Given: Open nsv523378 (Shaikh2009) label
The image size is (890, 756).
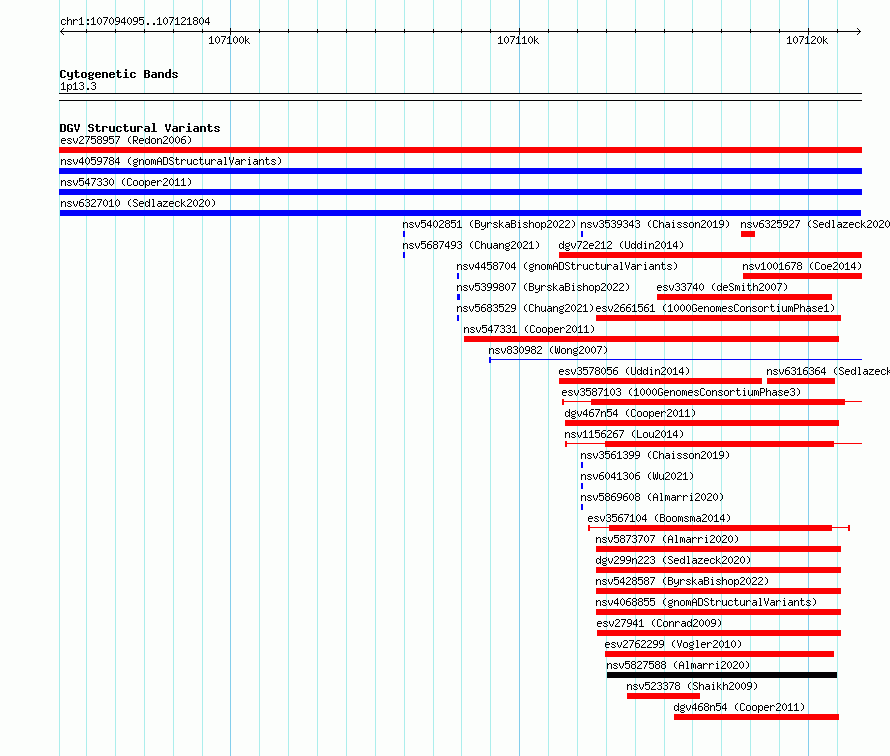Looking at the screenshot, I should (692, 686).
